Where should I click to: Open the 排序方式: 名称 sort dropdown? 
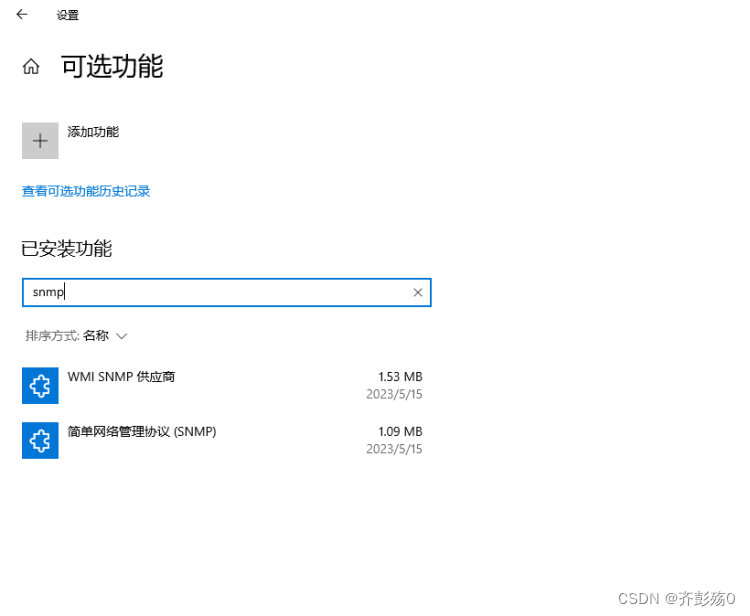coord(76,336)
